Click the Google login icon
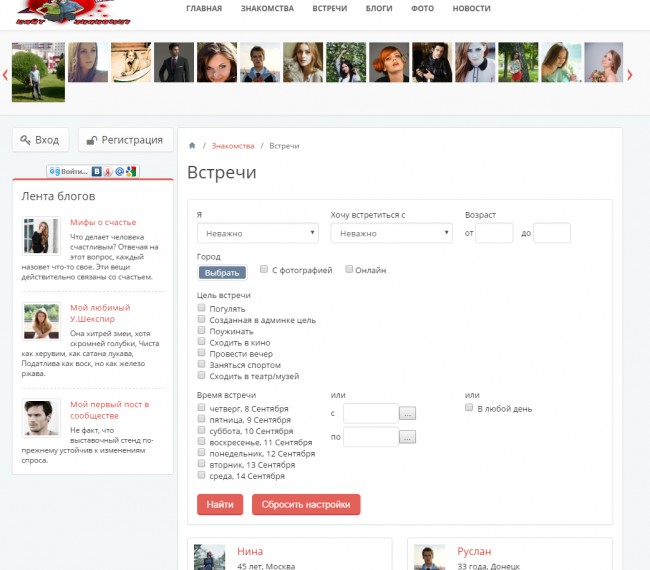 [132, 172]
